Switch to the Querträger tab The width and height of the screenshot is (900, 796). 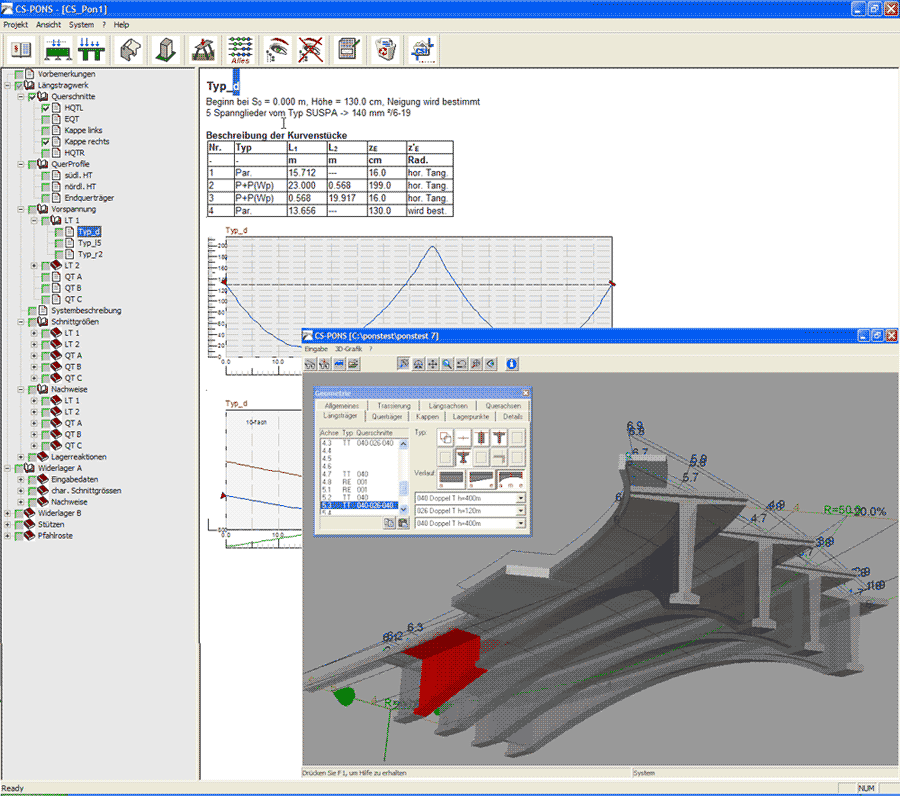point(386,416)
